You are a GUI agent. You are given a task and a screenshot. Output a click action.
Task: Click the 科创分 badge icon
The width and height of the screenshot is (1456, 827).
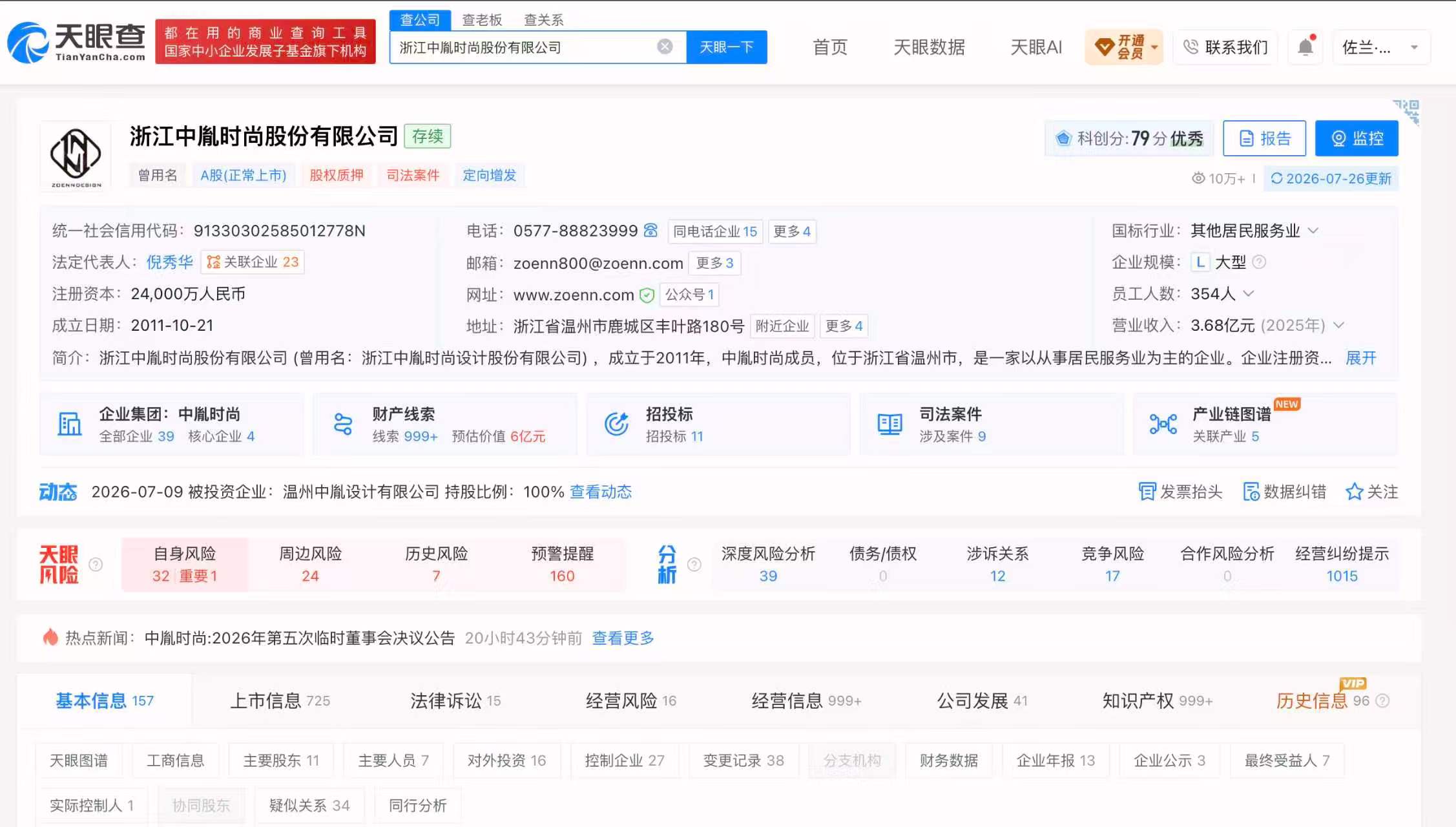1063,138
